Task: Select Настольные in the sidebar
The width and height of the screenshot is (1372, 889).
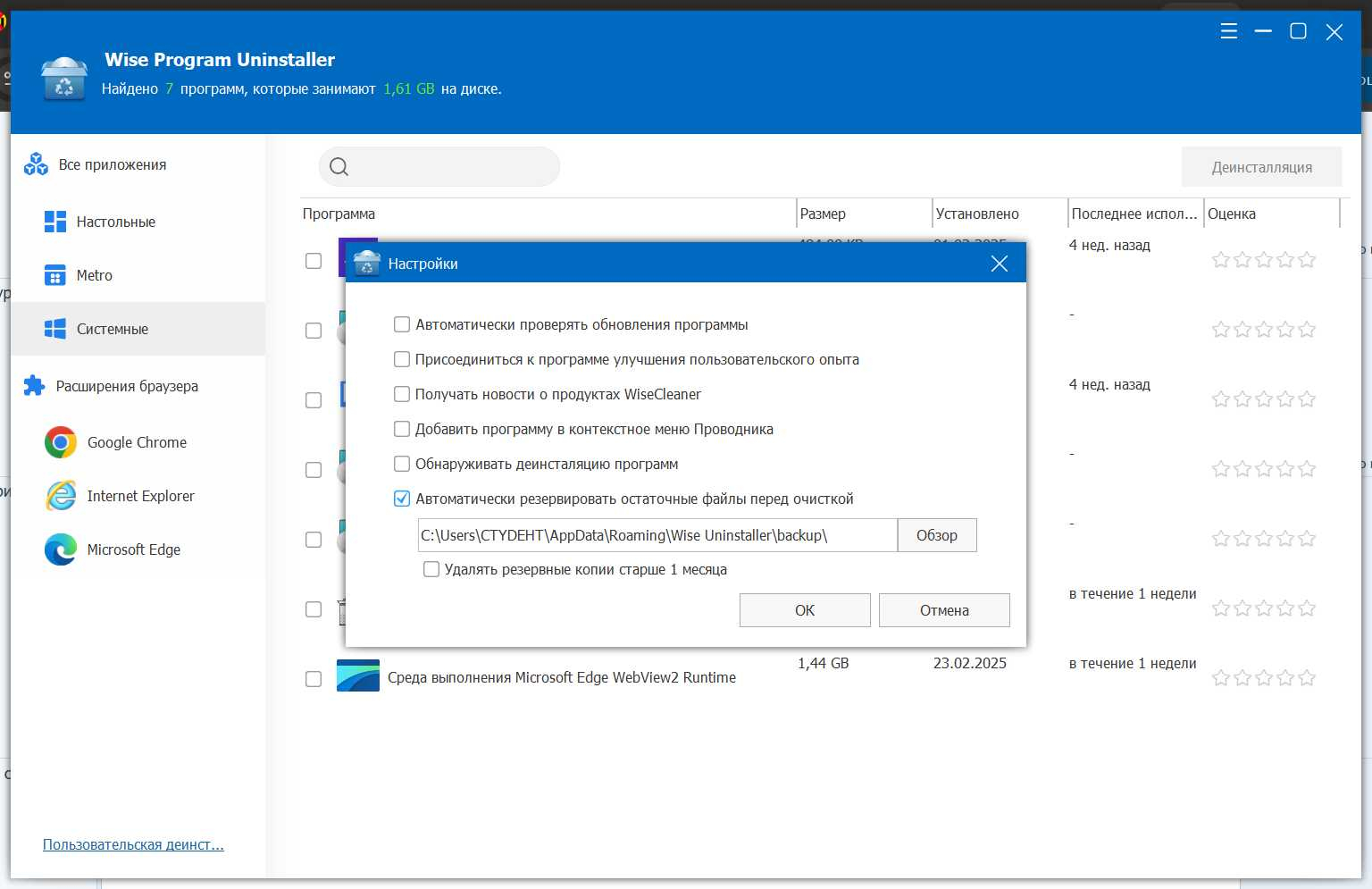Action: (x=138, y=222)
